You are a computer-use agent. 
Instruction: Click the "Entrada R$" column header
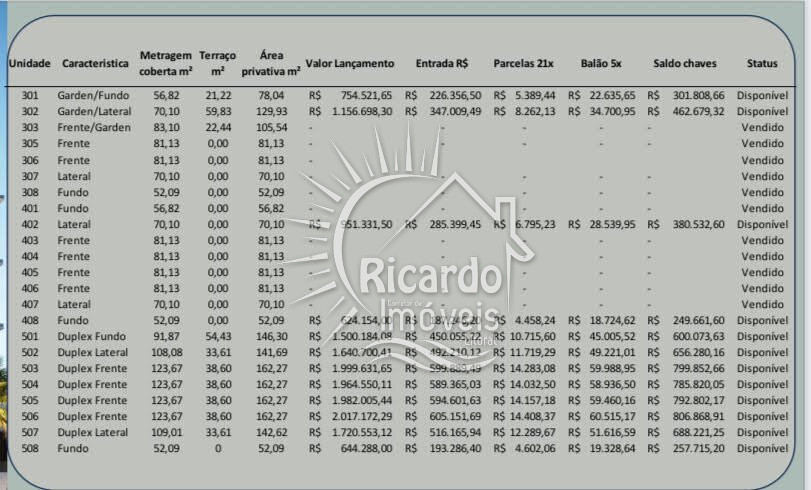(442, 63)
